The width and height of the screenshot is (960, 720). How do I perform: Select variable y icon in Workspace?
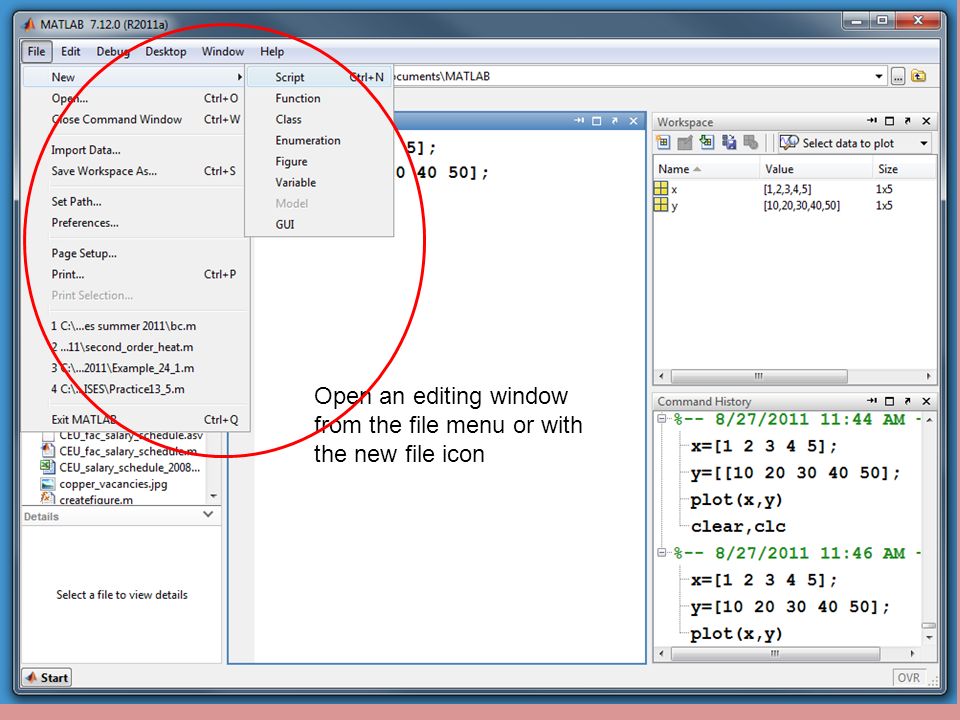(661, 205)
